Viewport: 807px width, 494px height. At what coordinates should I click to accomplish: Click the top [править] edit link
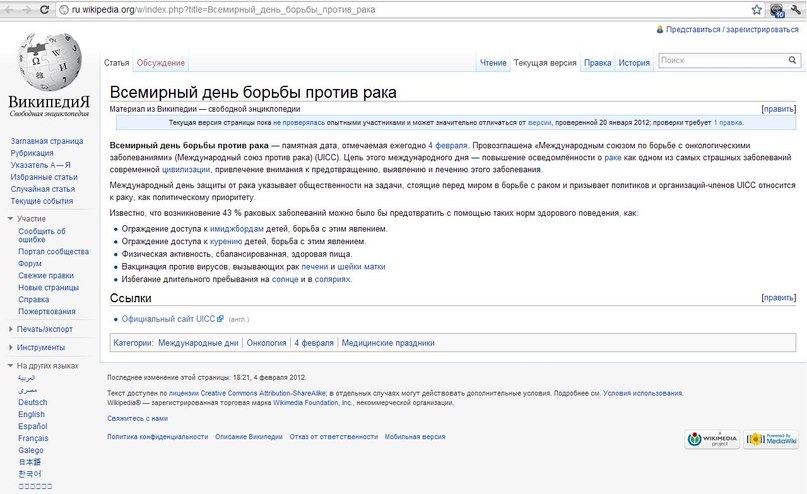click(x=778, y=109)
